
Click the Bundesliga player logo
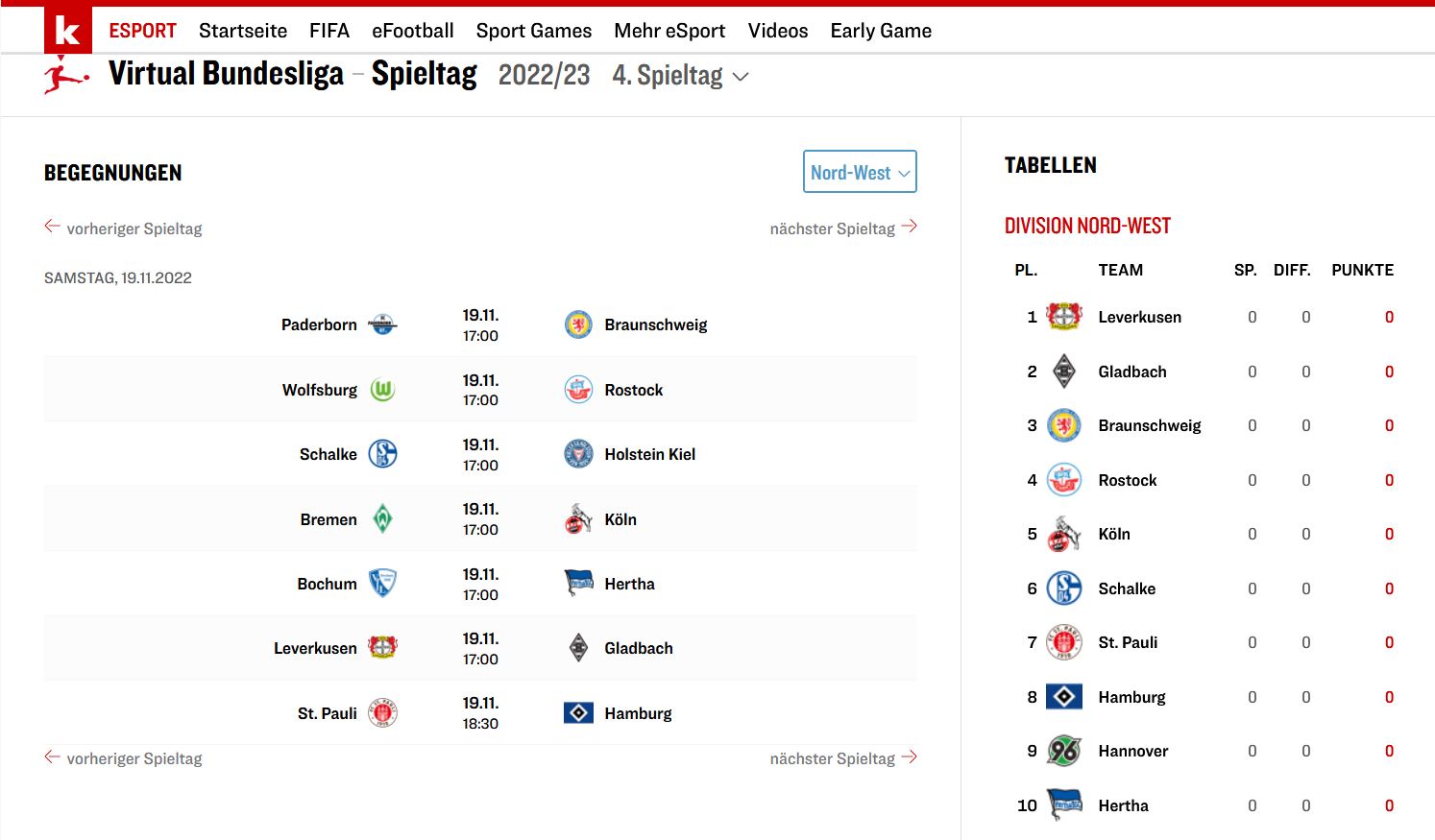(x=65, y=75)
